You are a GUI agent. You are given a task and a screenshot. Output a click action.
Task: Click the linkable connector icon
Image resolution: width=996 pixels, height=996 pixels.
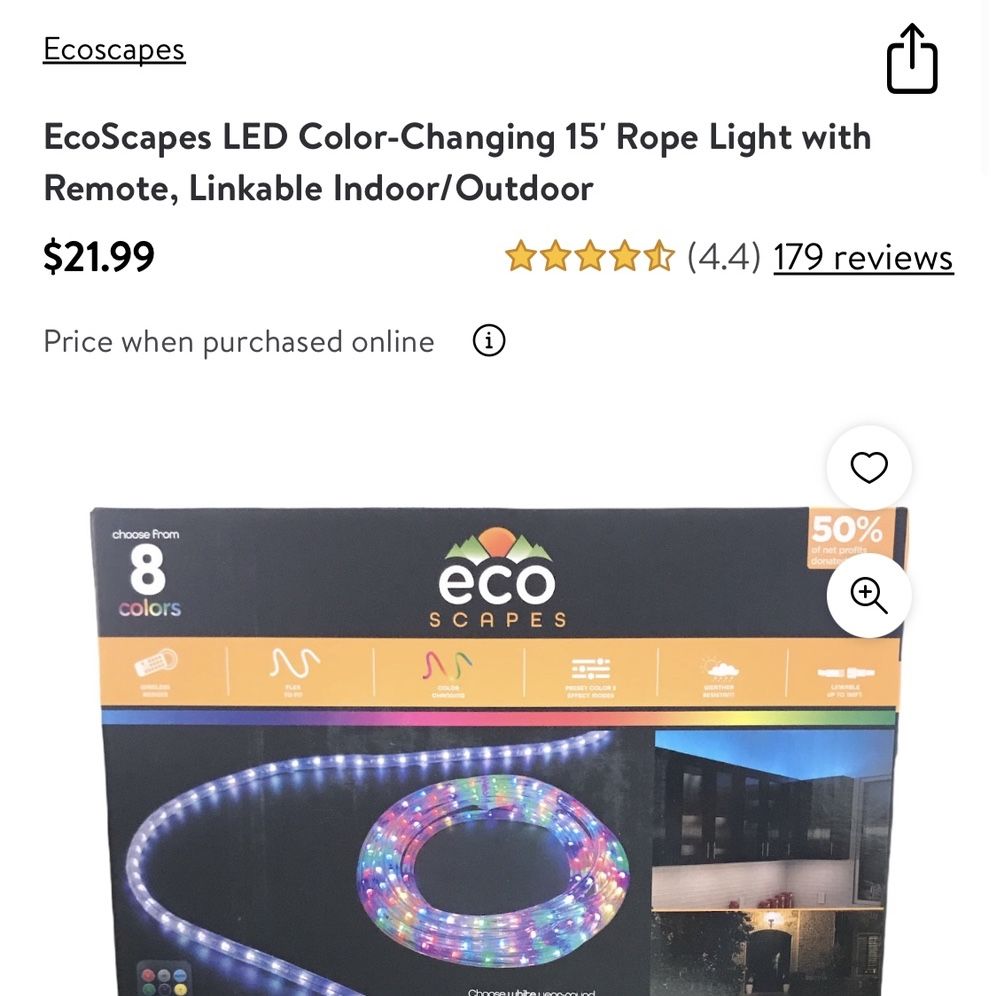(x=845, y=672)
